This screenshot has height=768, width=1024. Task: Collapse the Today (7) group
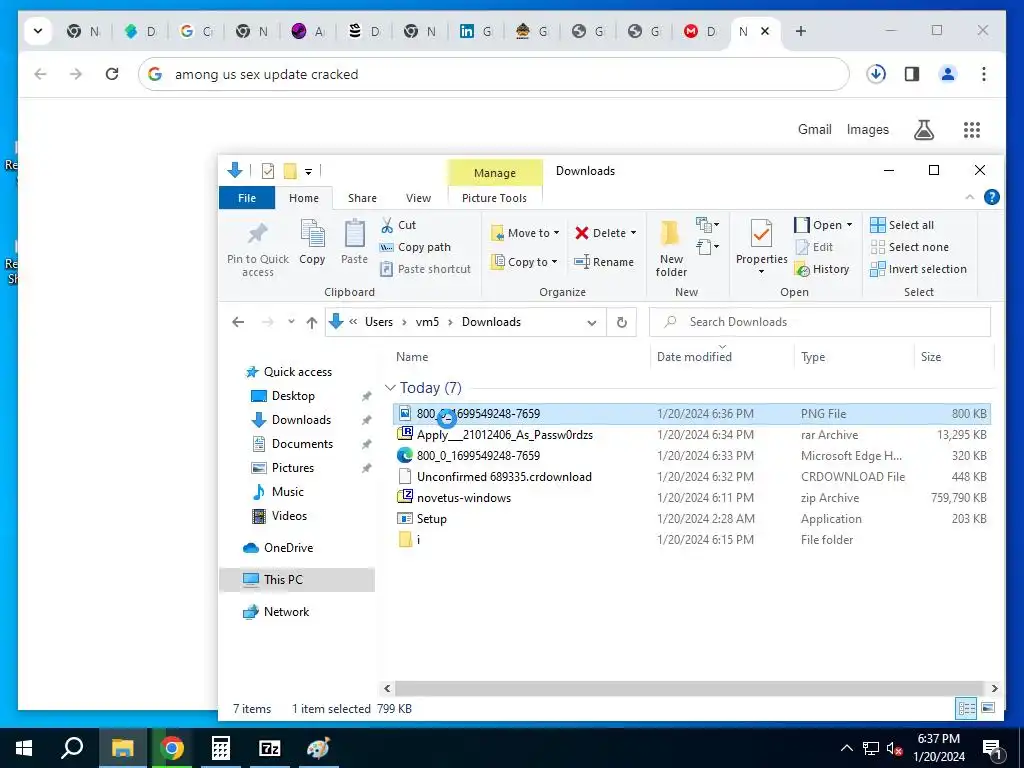coord(390,388)
